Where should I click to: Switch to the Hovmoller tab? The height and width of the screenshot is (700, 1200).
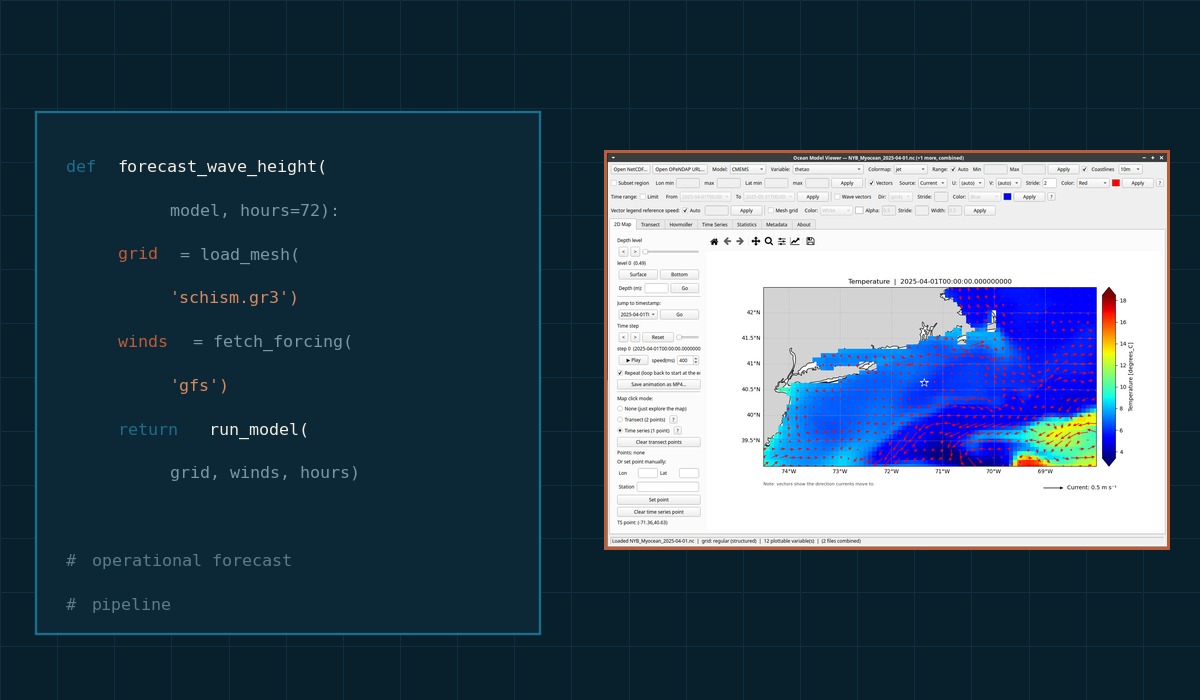tap(681, 224)
